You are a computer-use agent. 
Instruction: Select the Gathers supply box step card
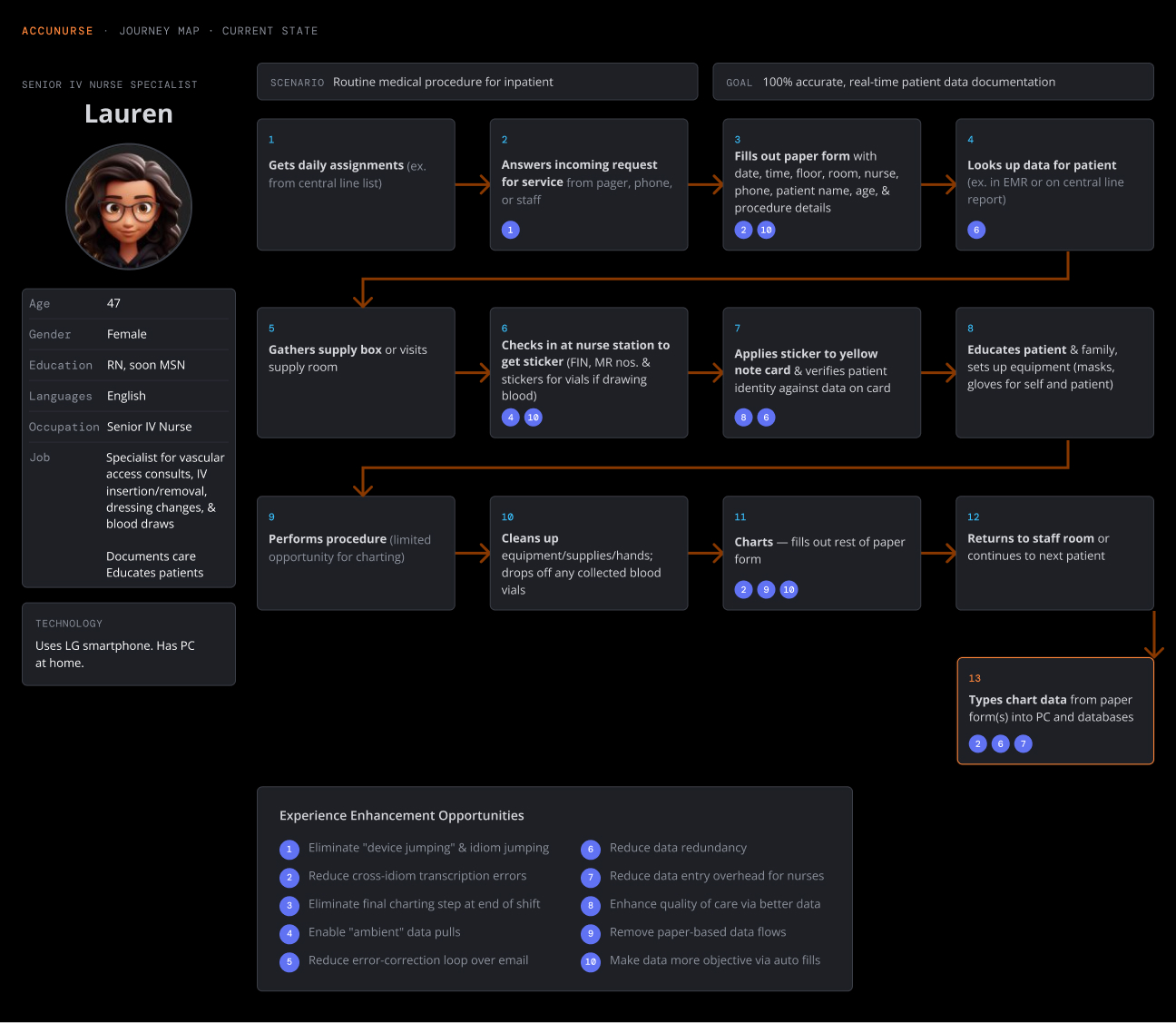pos(356,372)
